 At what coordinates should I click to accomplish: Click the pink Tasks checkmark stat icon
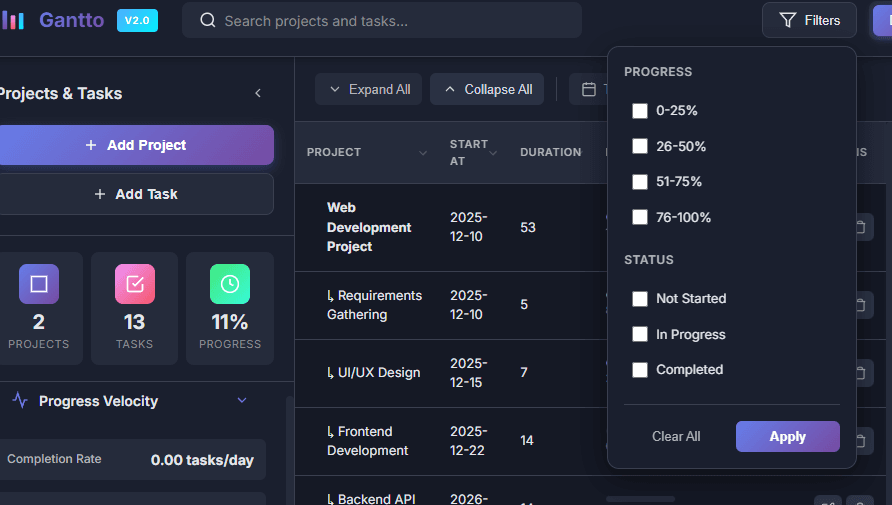pos(134,284)
